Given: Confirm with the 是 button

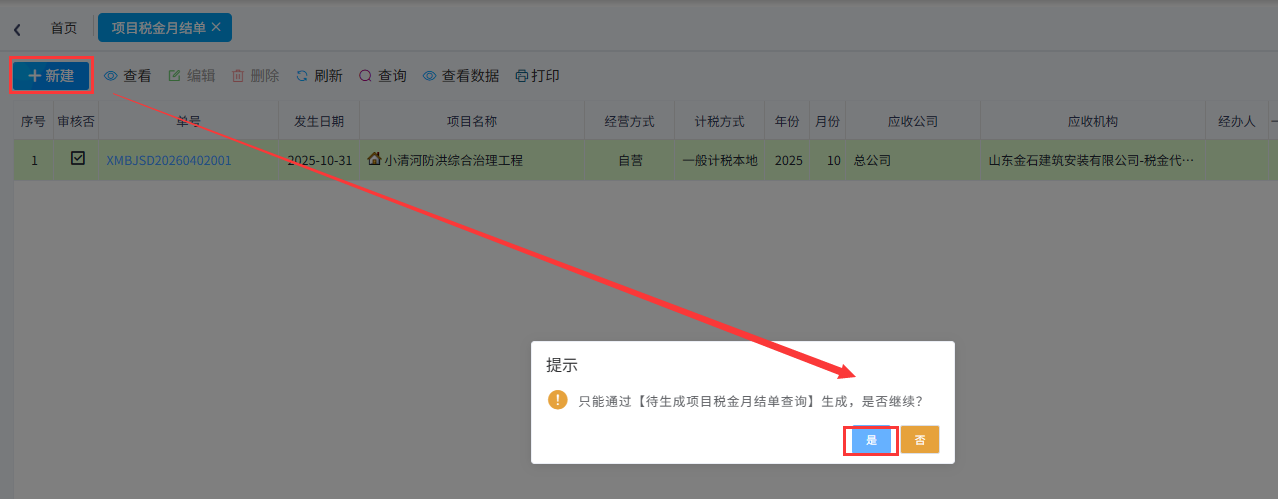Looking at the screenshot, I should (x=871, y=440).
